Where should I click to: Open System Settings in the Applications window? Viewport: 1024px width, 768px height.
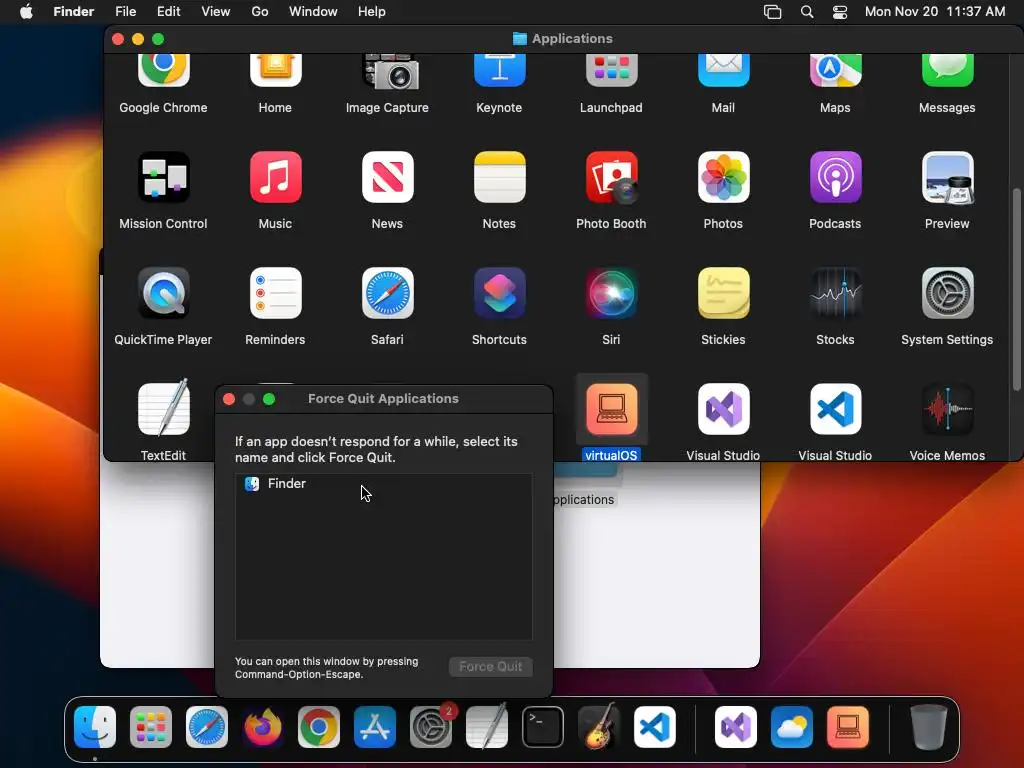coord(948,293)
